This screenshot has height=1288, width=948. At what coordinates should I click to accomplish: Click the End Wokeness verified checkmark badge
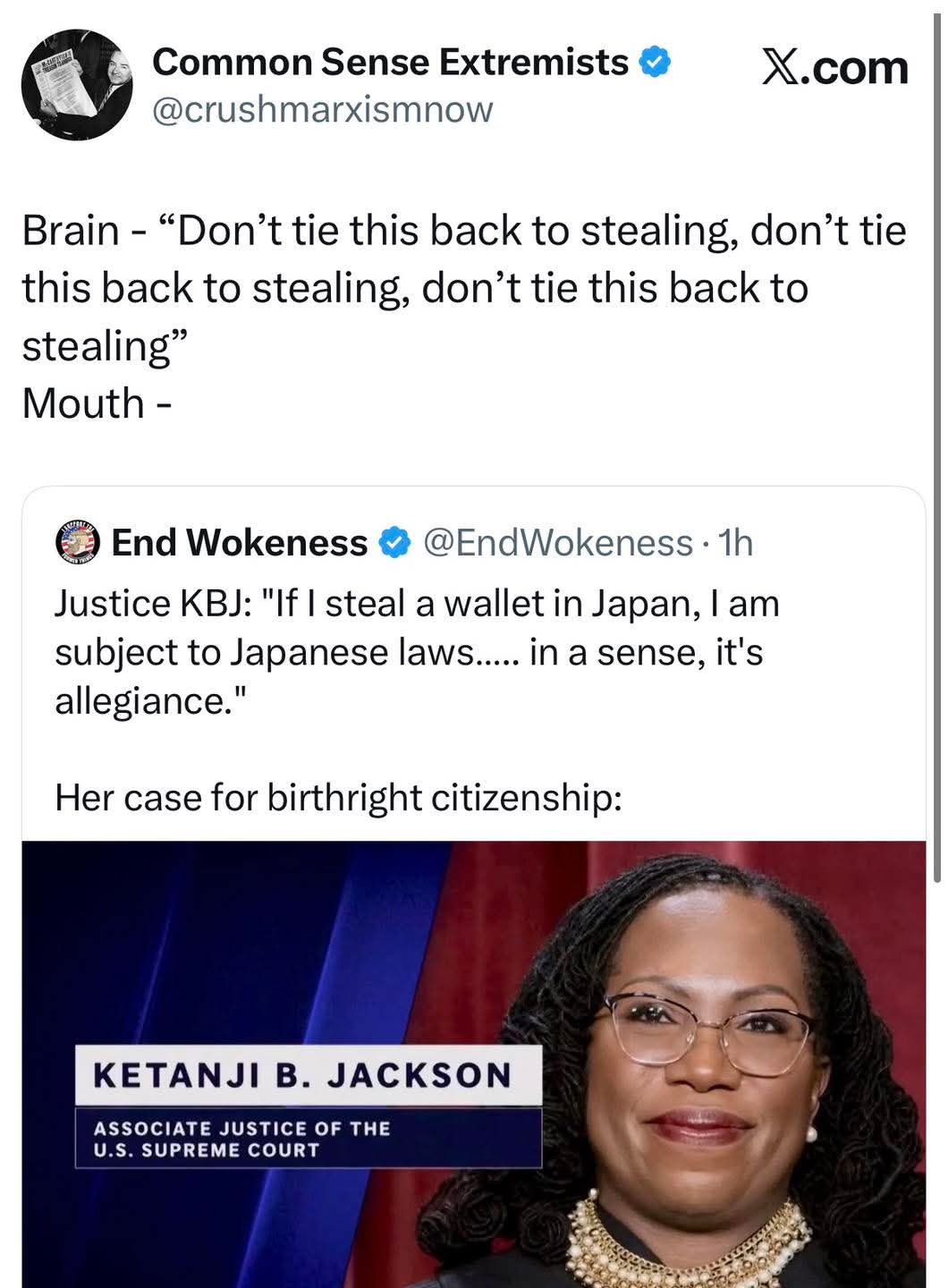(394, 543)
